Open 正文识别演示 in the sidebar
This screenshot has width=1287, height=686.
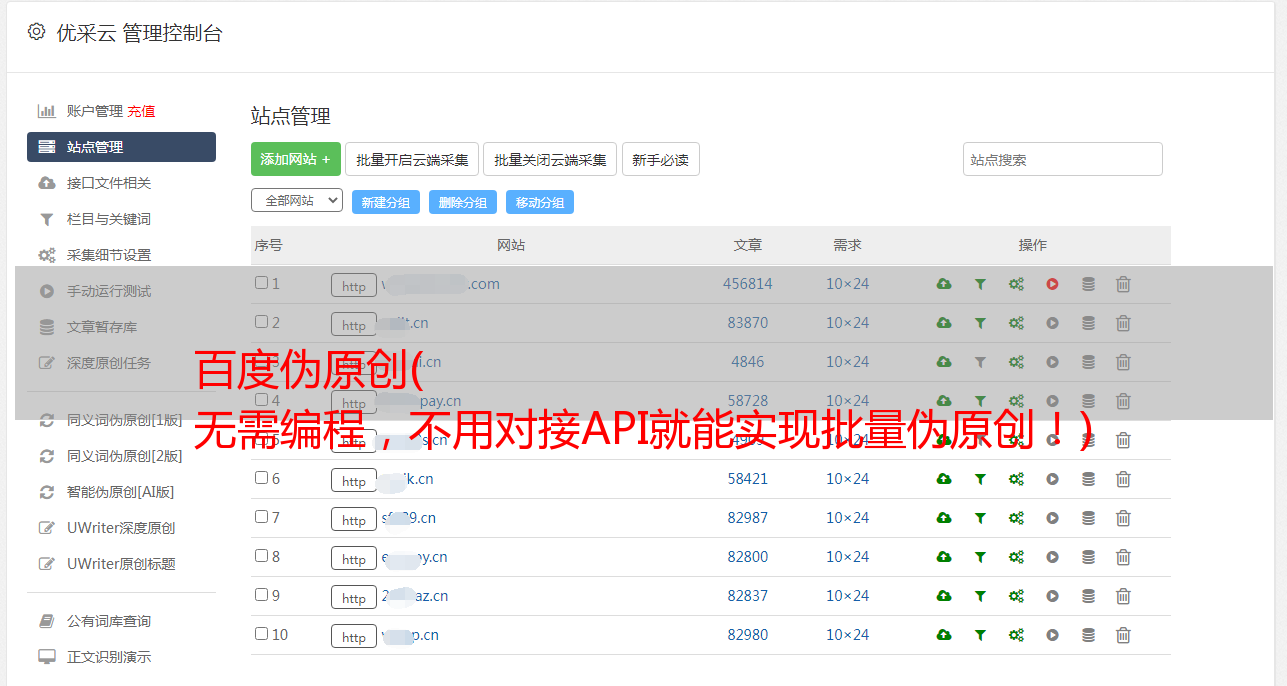pos(109,657)
